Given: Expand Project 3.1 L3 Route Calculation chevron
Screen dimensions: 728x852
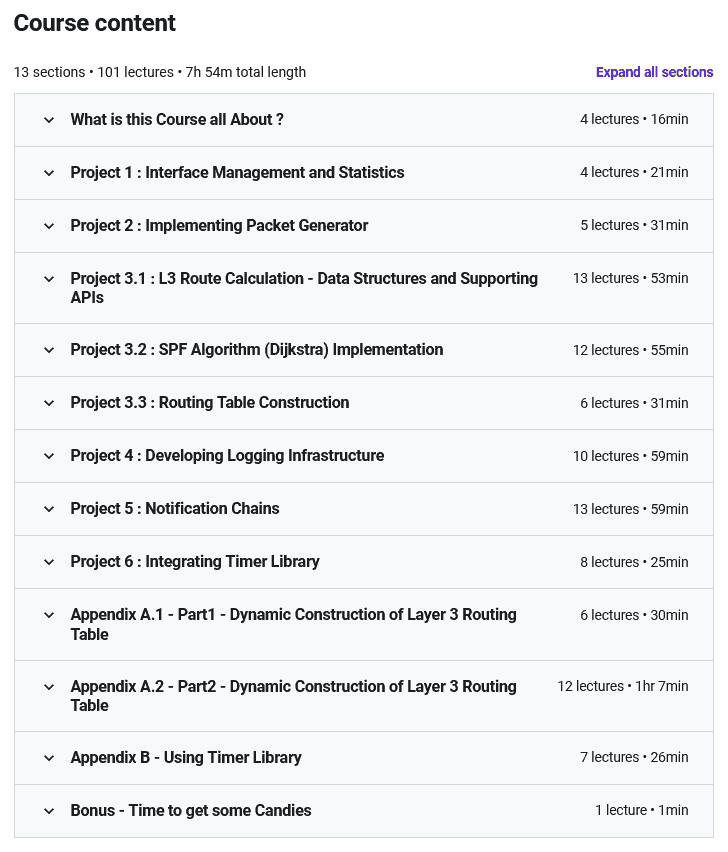Looking at the screenshot, I should (x=49, y=279).
